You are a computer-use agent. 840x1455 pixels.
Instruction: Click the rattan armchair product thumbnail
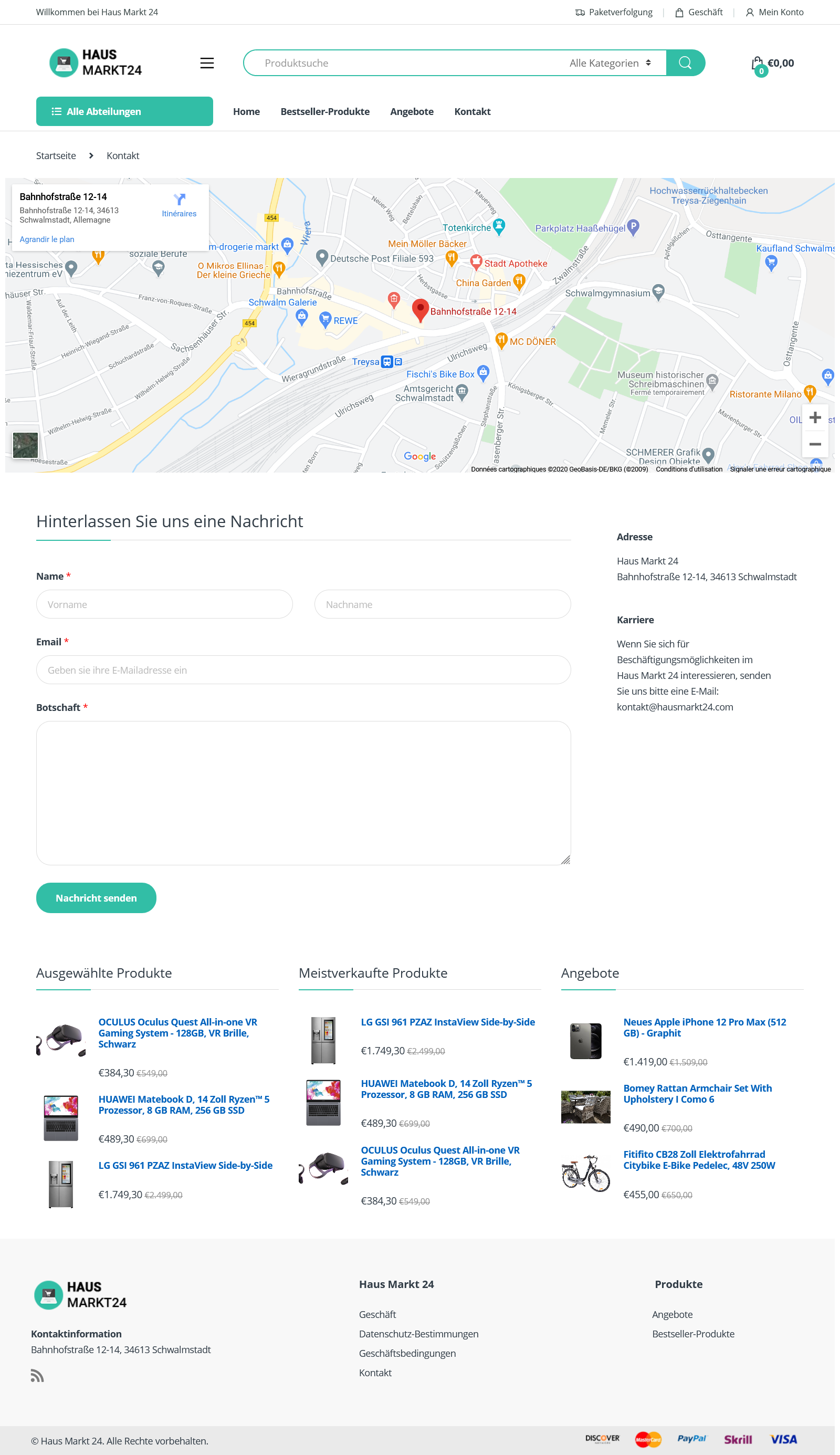point(585,1107)
